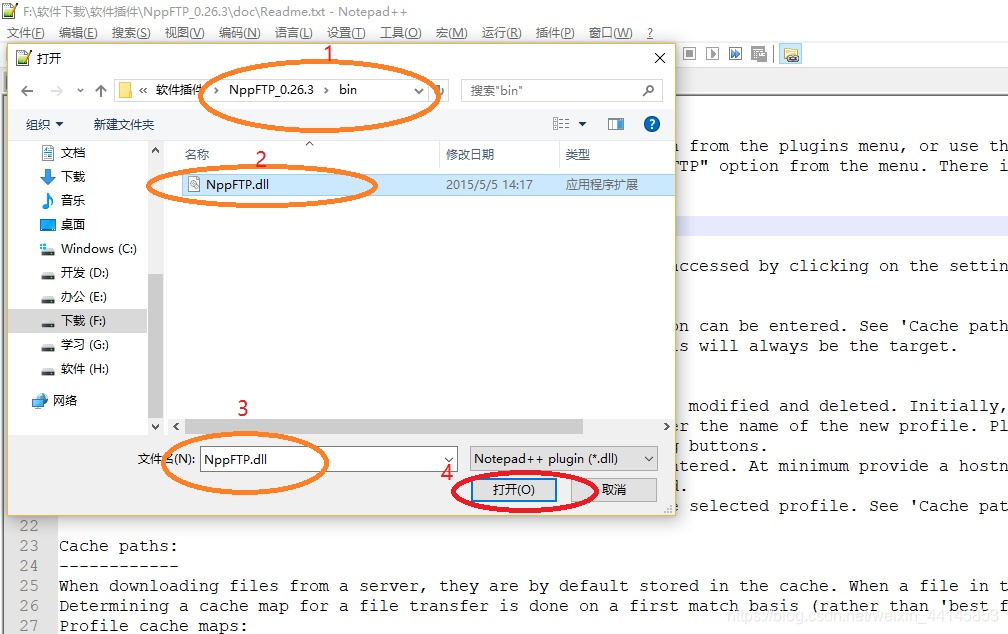Open the 运行(R) menu in Notepad++

[x=501, y=33]
